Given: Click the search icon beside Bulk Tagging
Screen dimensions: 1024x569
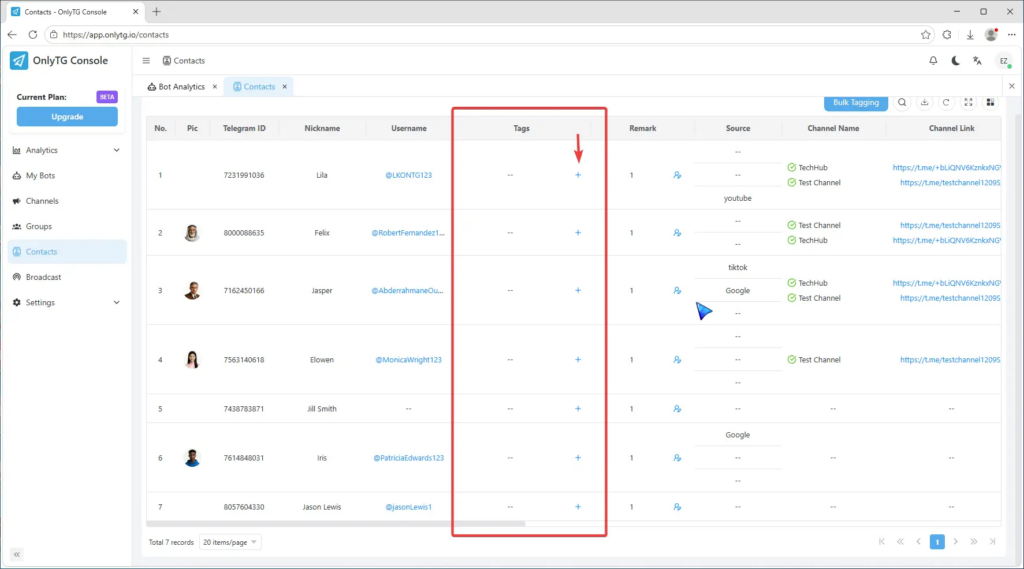Looking at the screenshot, I should [902, 102].
